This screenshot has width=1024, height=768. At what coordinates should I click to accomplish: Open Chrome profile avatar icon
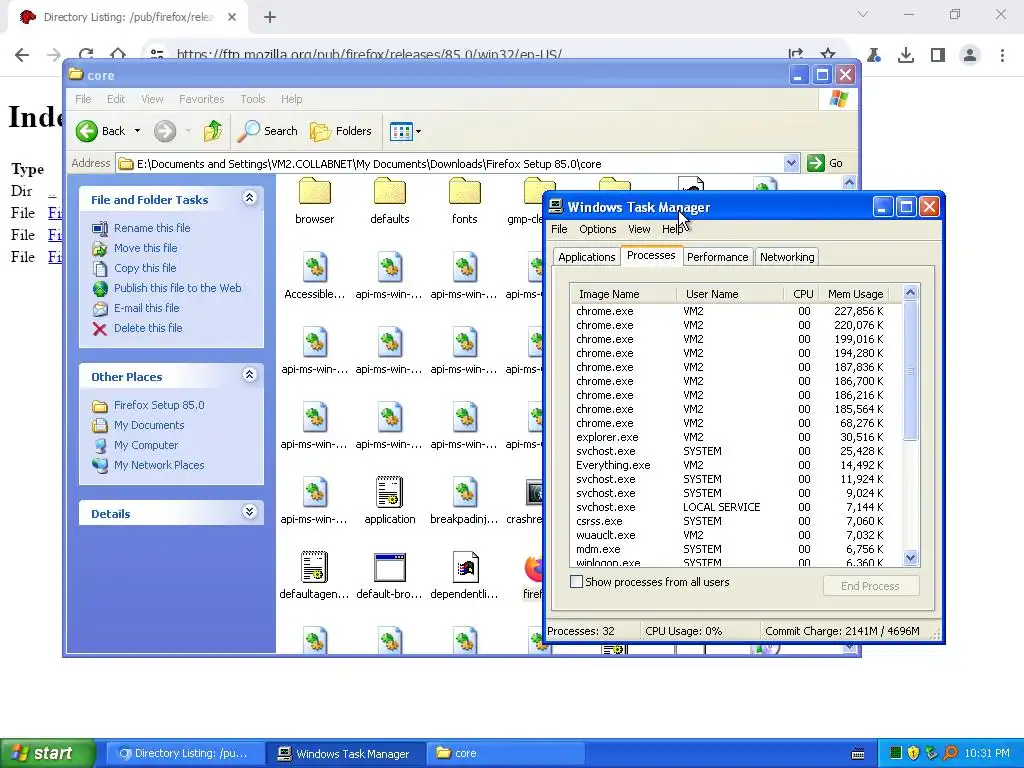coord(970,55)
